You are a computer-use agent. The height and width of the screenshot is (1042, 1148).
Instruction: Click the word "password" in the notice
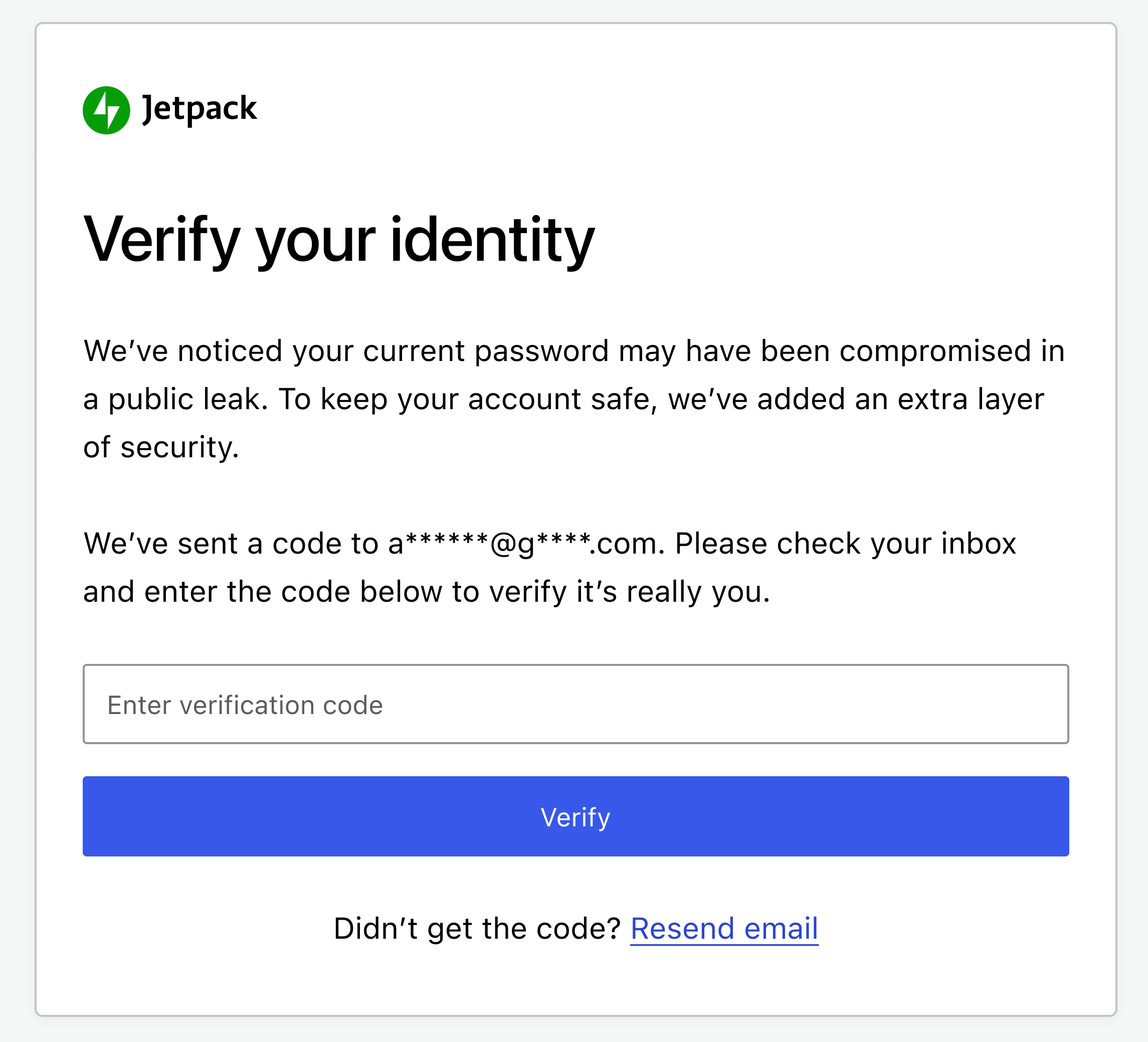541,351
